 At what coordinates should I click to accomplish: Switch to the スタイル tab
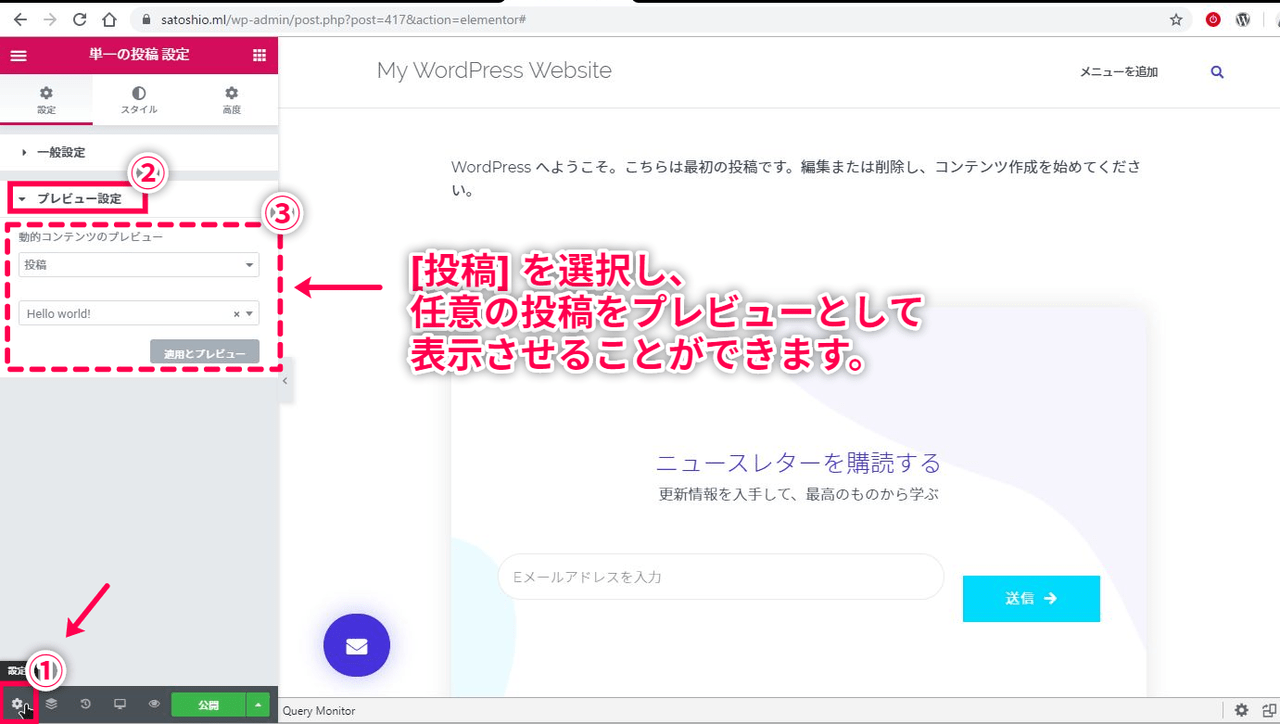[x=139, y=100]
